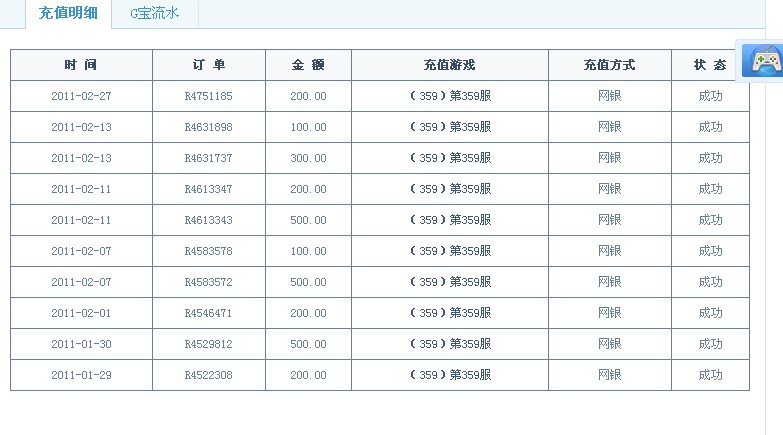783x435 pixels.
Task: Click the 状态 column header
Action: pos(710,65)
